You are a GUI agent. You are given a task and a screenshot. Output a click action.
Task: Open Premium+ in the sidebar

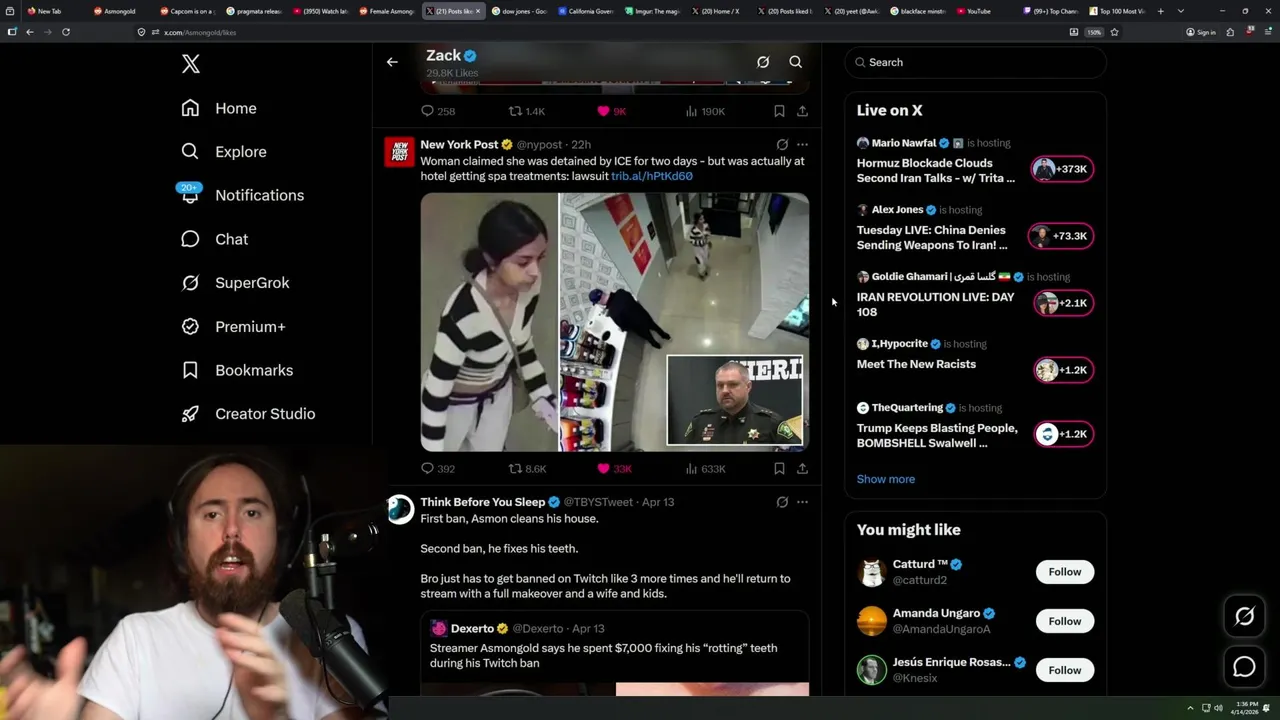coord(233,326)
